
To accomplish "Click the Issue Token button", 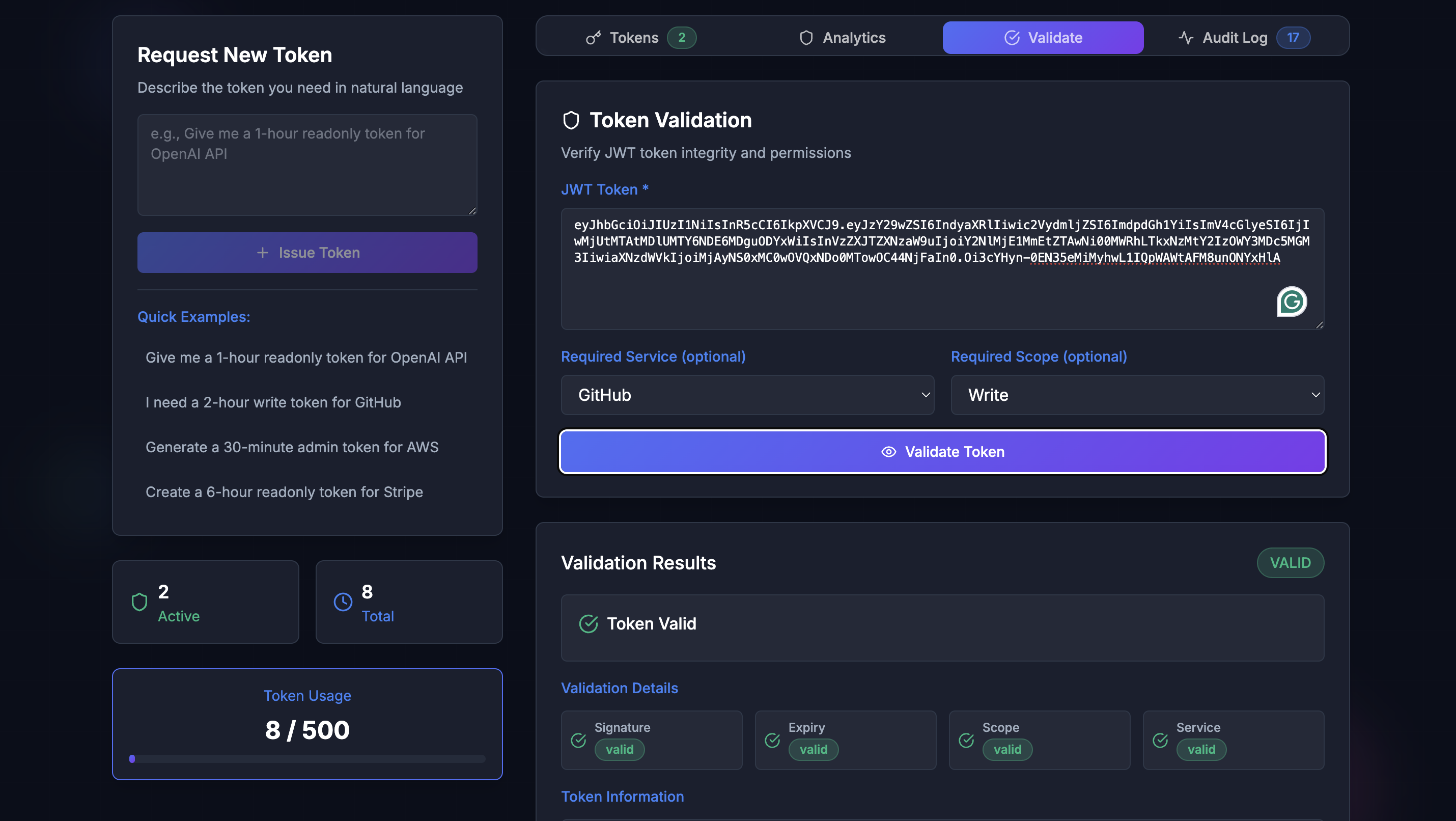I will pos(307,253).
